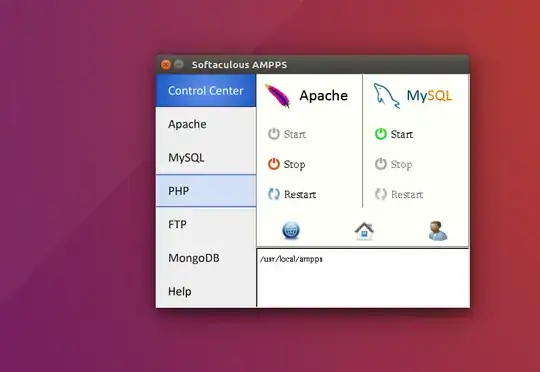Select MySQL in the sidebar
Viewport: 540px width, 372px height.
click(x=206, y=157)
